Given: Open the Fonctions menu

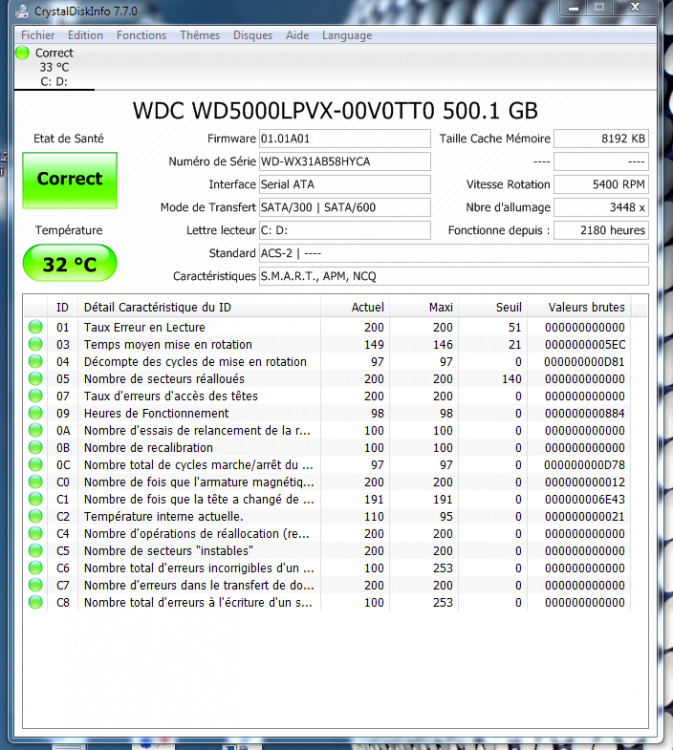Looking at the screenshot, I should coord(141,35).
